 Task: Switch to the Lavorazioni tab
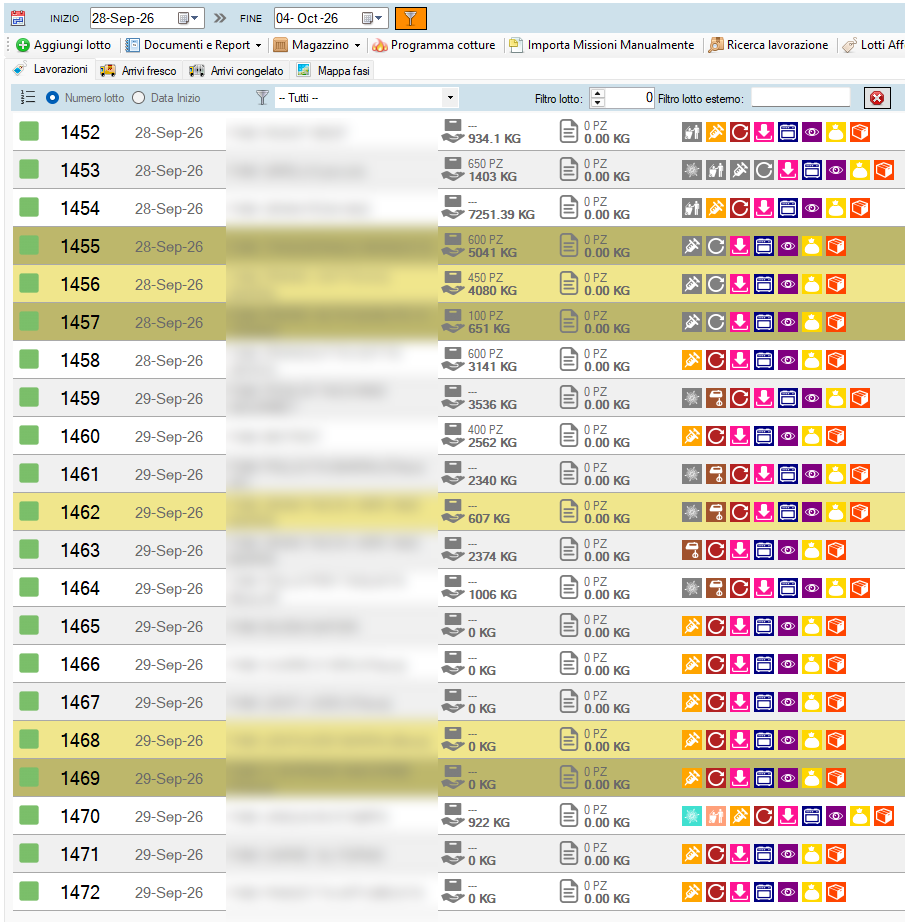tap(51, 69)
